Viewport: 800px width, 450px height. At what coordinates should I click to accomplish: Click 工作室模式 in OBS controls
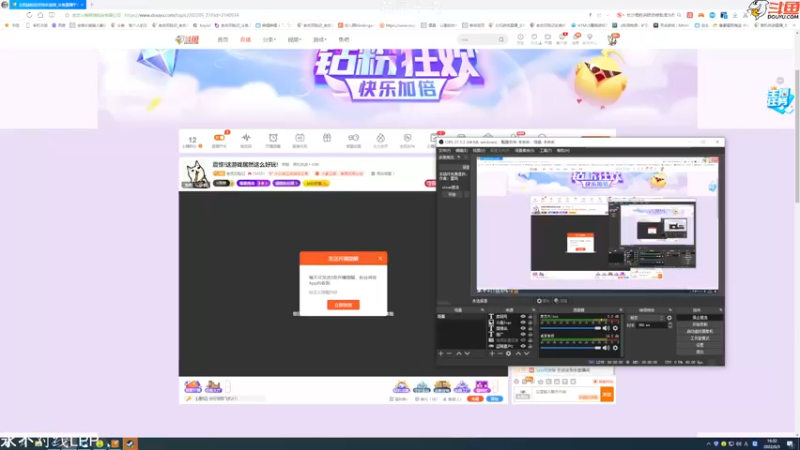coord(699,338)
